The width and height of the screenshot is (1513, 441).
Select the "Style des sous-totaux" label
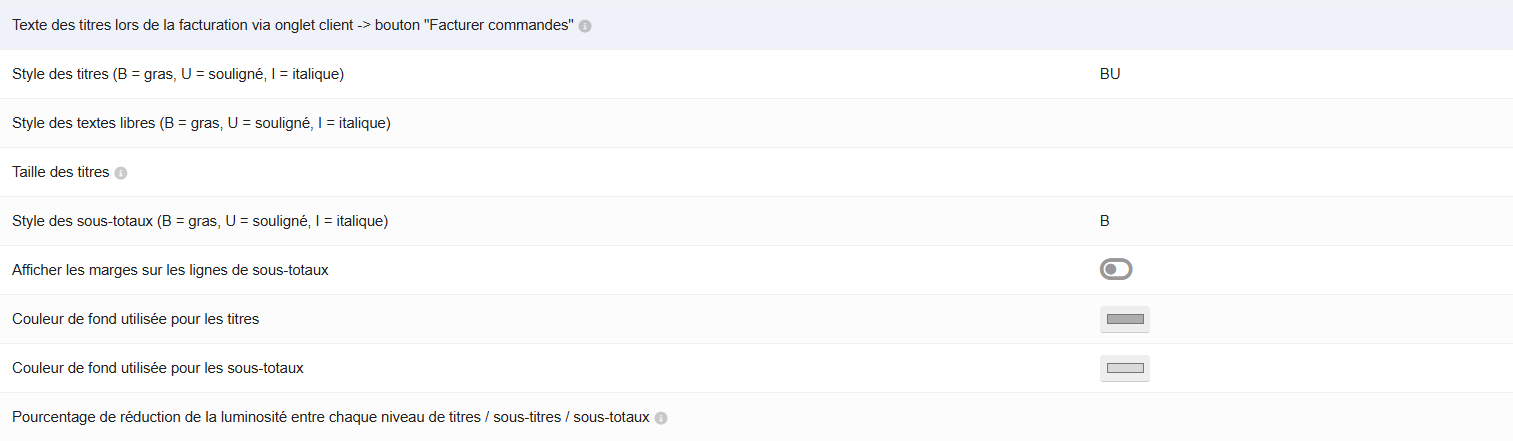(200, 221)
